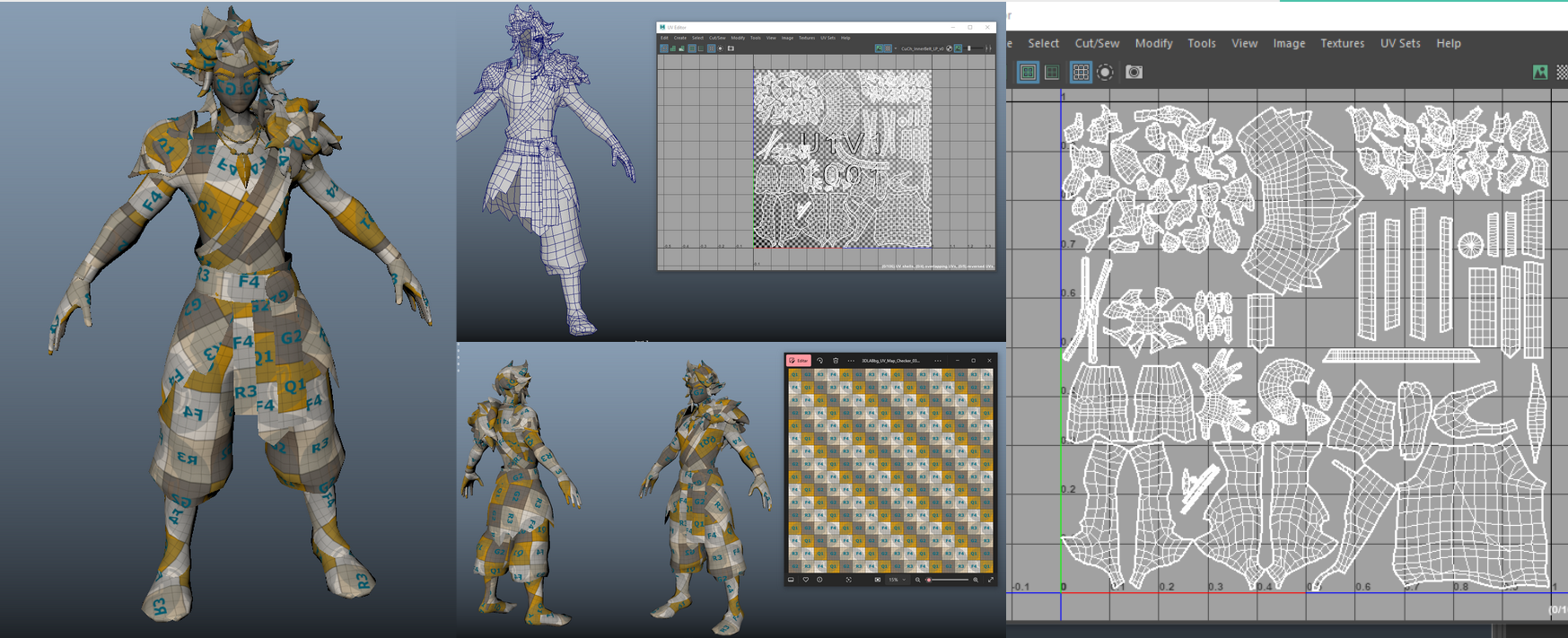The width and height of the screenshot is (1568, 638).
Task: Click the shaded UV display icon beside wireframe
Action: tap(1052, 72)
